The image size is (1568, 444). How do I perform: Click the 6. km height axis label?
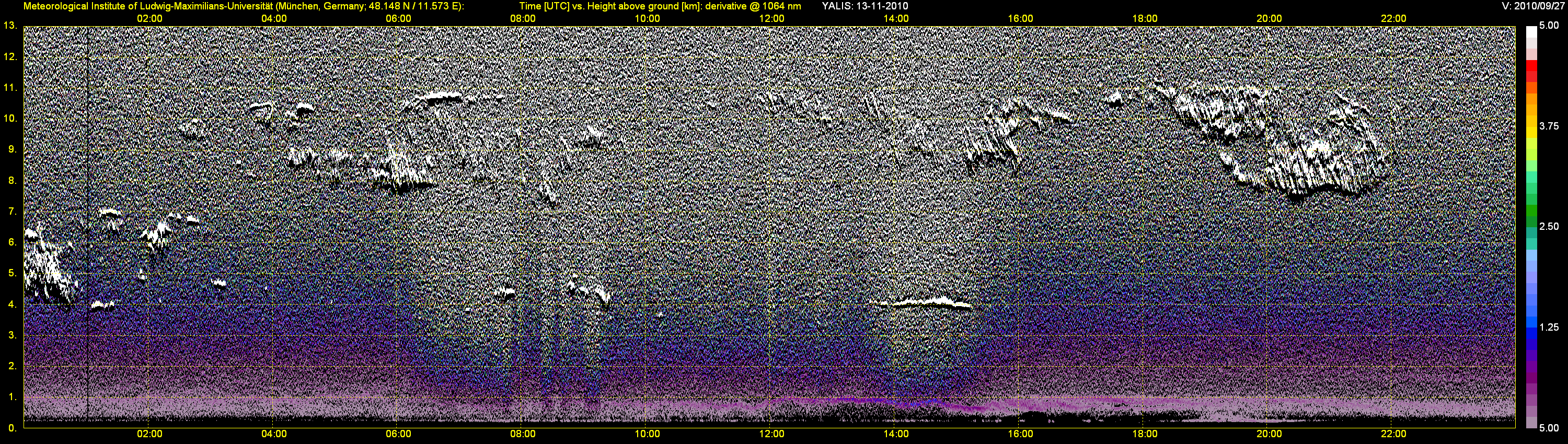(x=12, y=242)
